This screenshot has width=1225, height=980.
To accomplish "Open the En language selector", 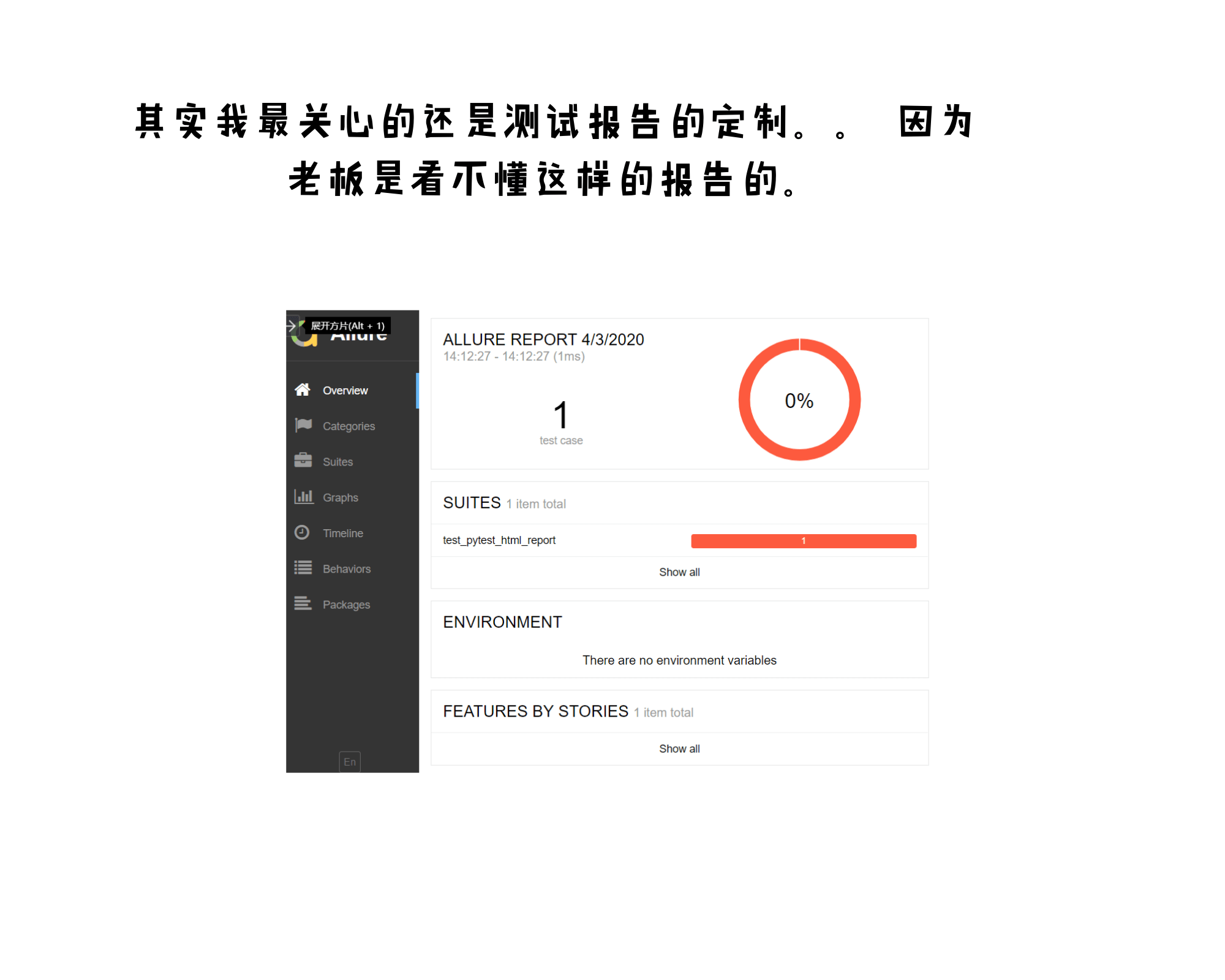I will [350, 762].
